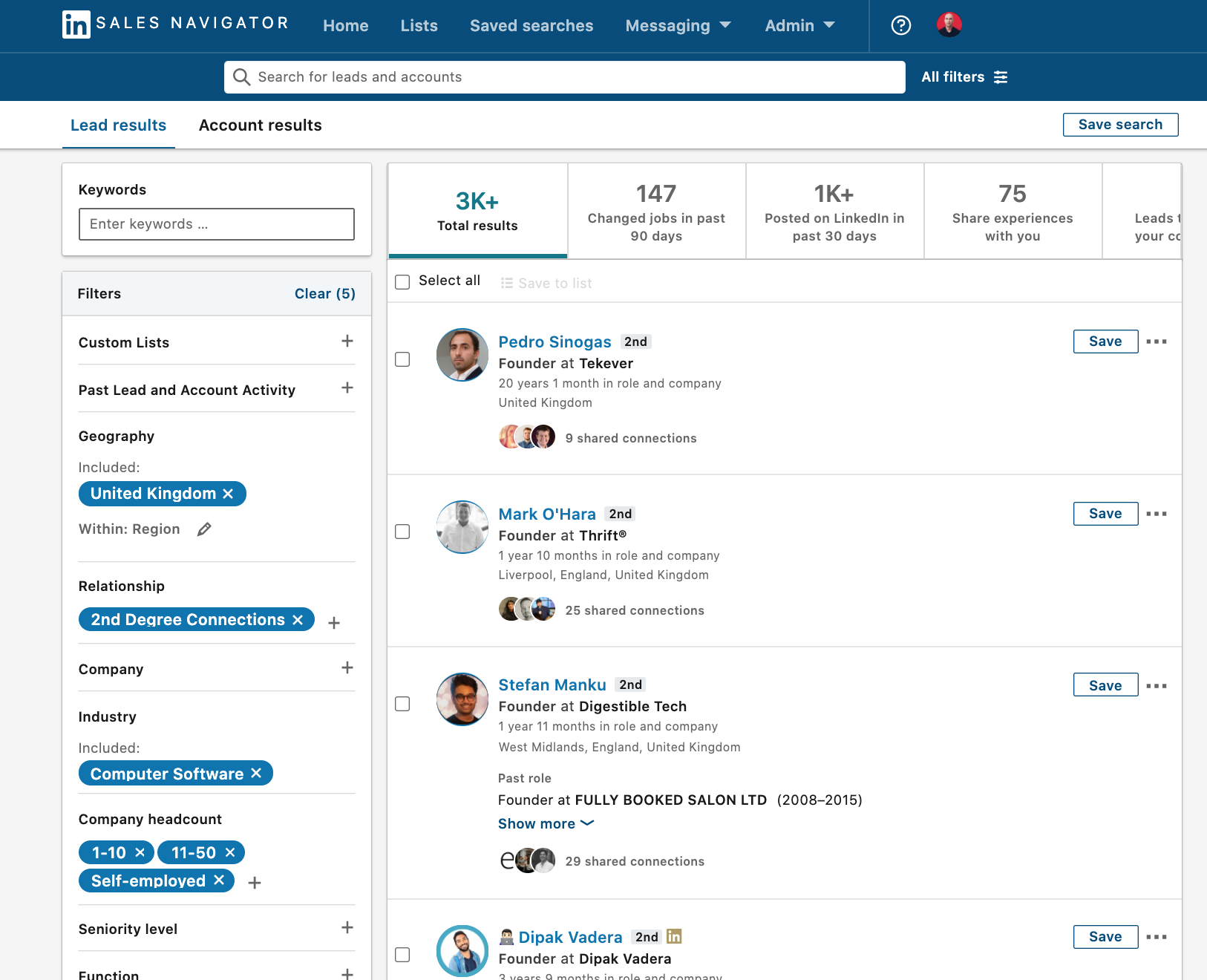Focus the Search for leads and accounts field
The height and width of the screenshot is (980, 1207).
click(565, 77)
